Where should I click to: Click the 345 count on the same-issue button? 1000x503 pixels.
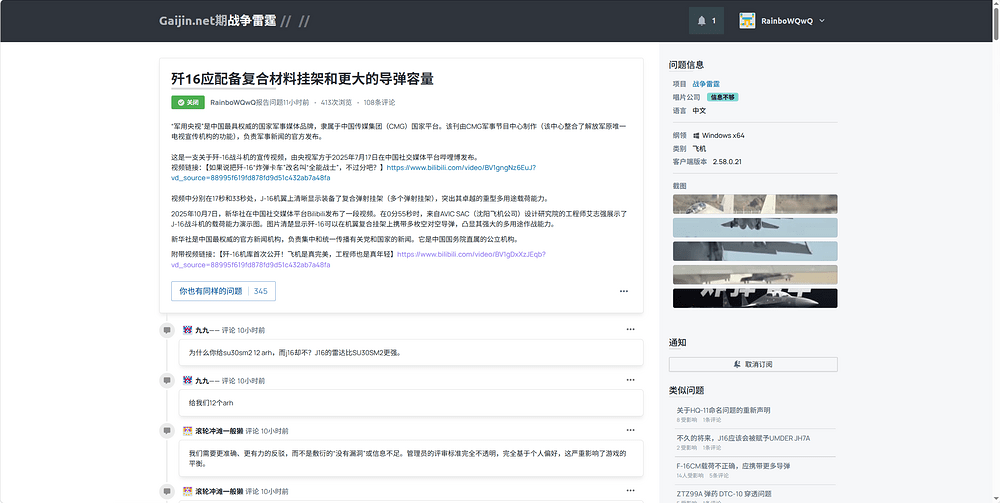[x=261, y=291]
